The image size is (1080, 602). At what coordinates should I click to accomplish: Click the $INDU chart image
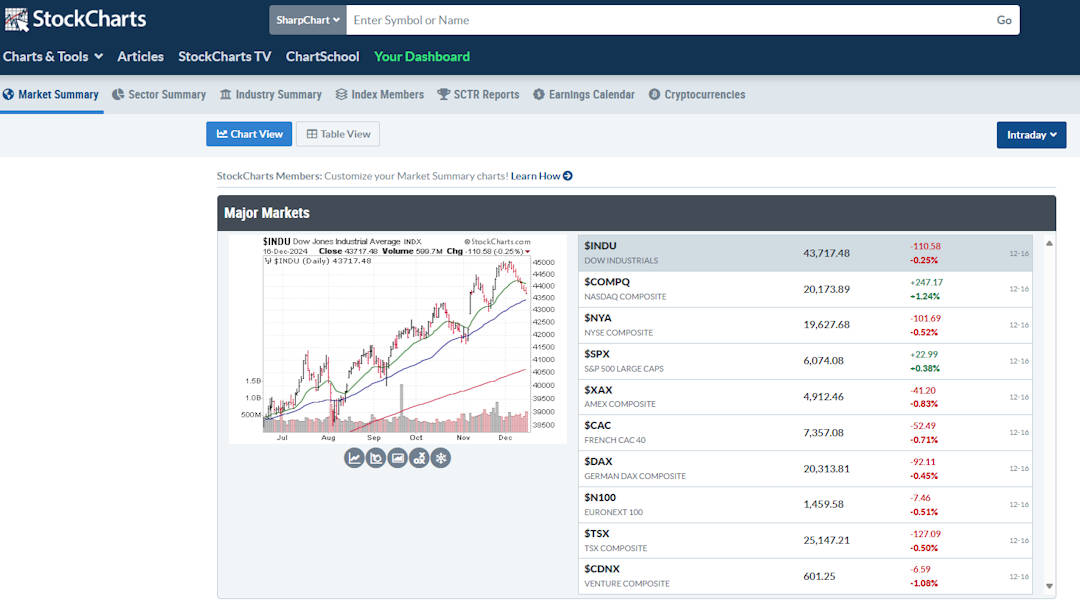[x=397, y=339]
